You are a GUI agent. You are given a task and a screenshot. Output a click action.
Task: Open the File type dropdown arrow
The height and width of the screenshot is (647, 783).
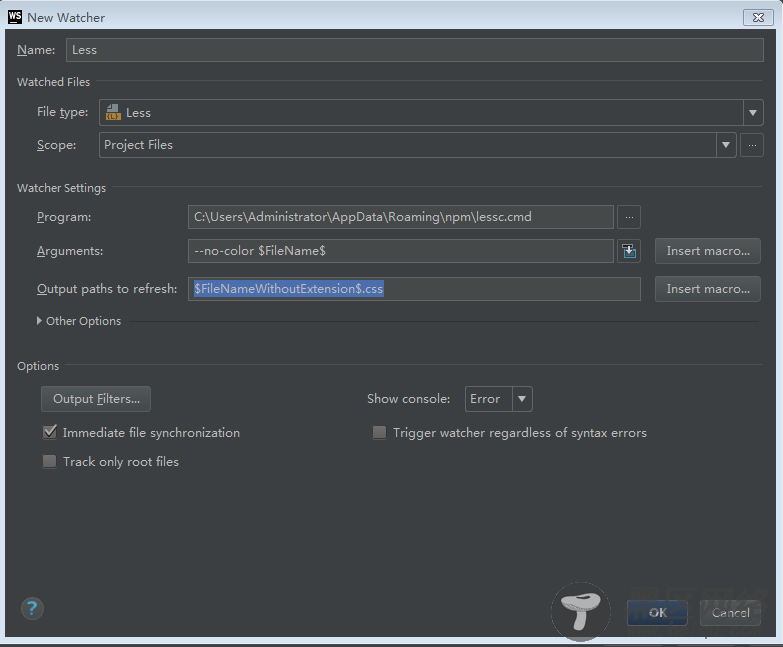click(x=753, y=113)
